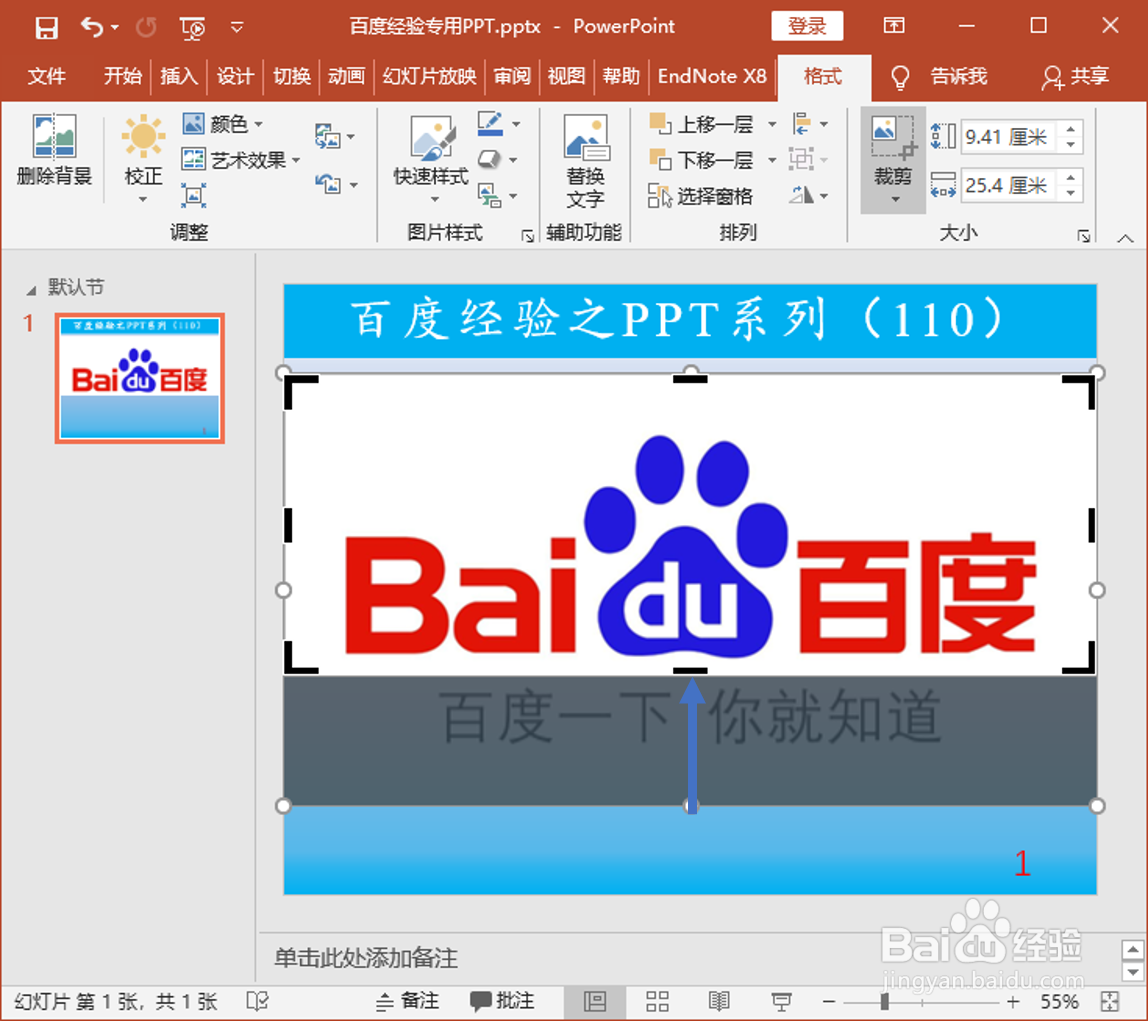Open the 审阅 tab

(x=511, y=76)
